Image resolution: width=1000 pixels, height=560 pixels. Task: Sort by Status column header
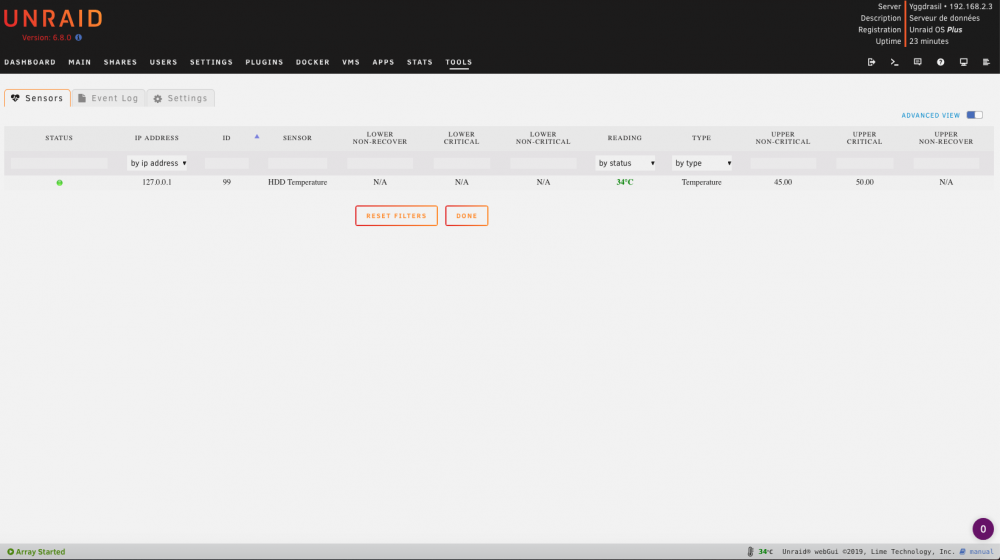(59, 138)
